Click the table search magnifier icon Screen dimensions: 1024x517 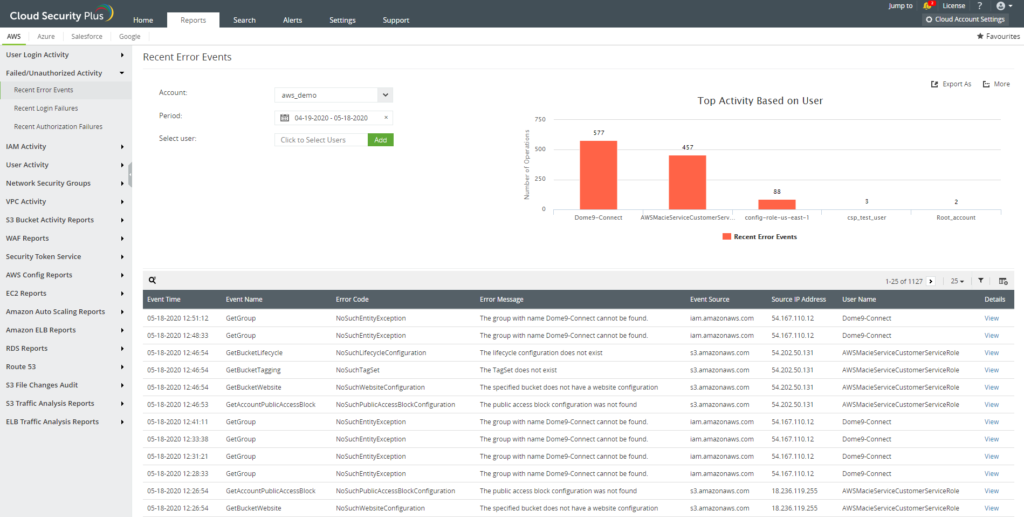pyautogui.click(x=152, y=281)
